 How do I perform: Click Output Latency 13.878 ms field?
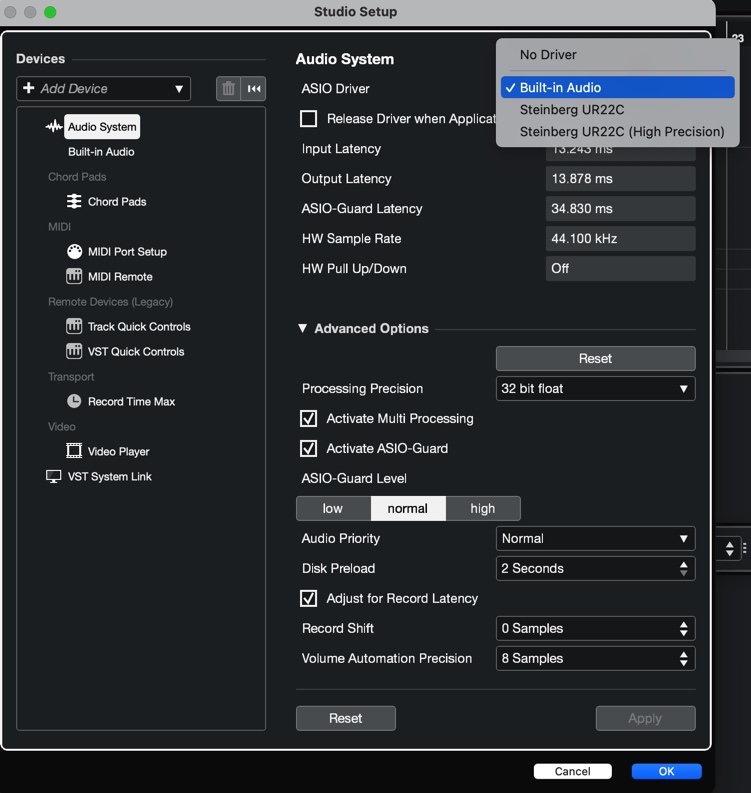[x=621, y=179]
